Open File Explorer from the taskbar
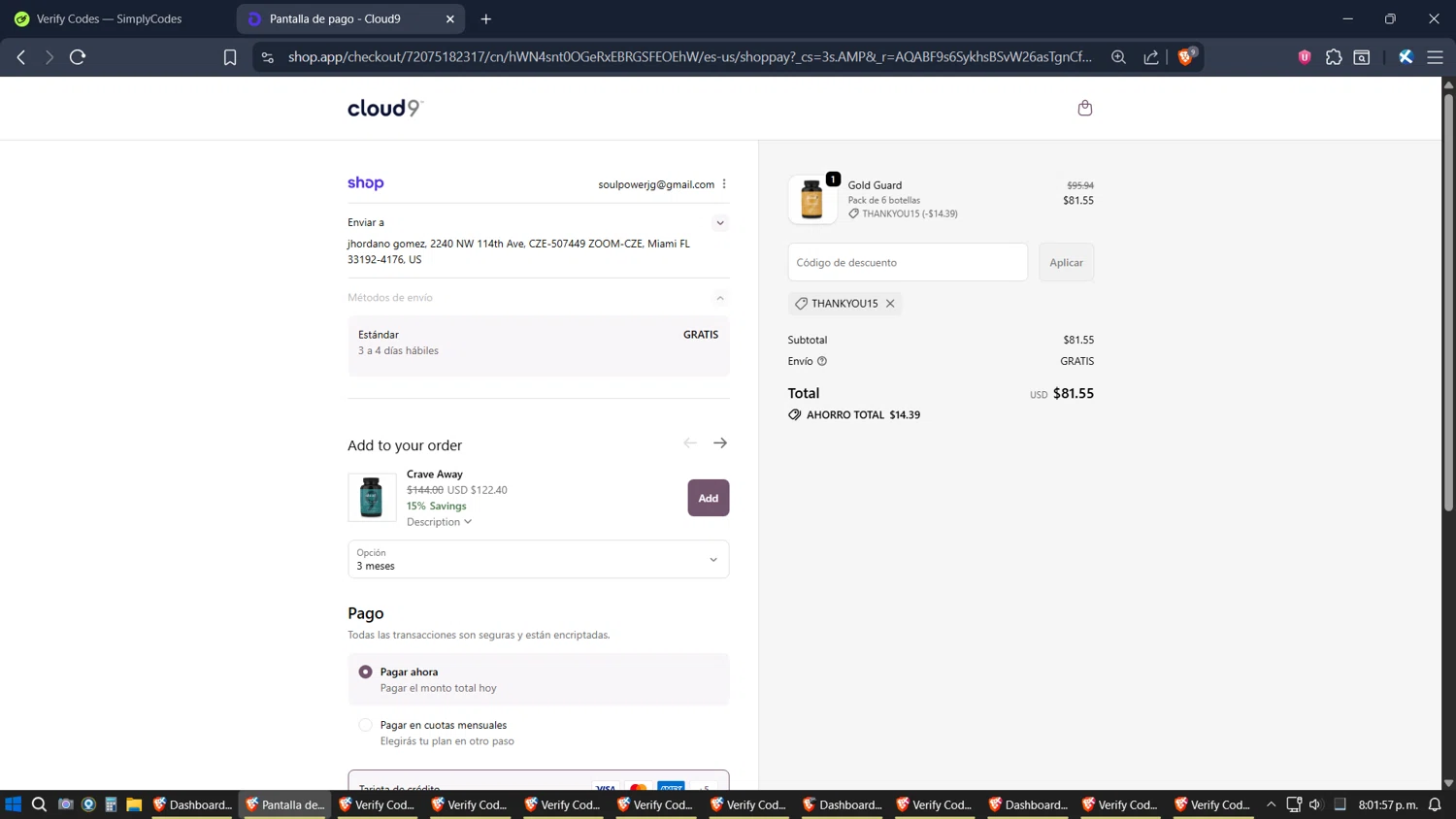Screen dimensions: 1456x819 point(134,804)
